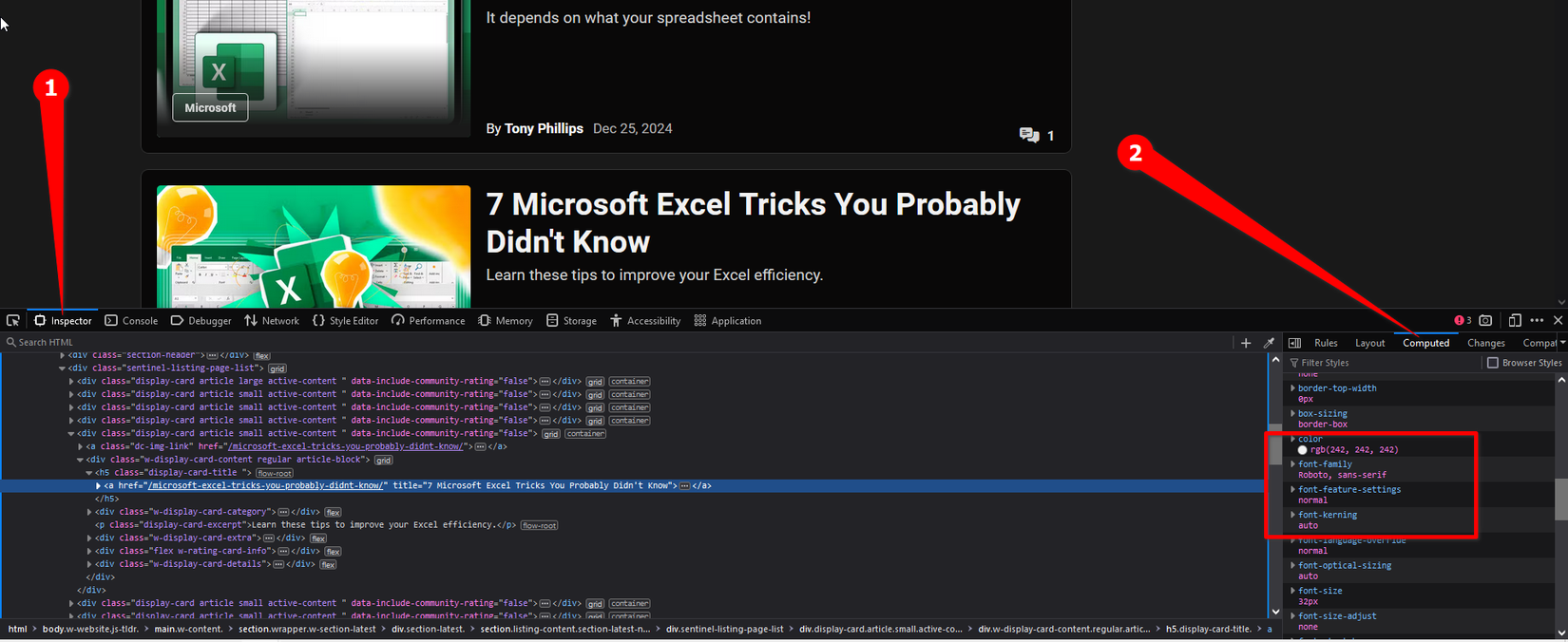
Task: Open the sidebar tabs overflow dropdown
Action: [x=1563, y=343]
